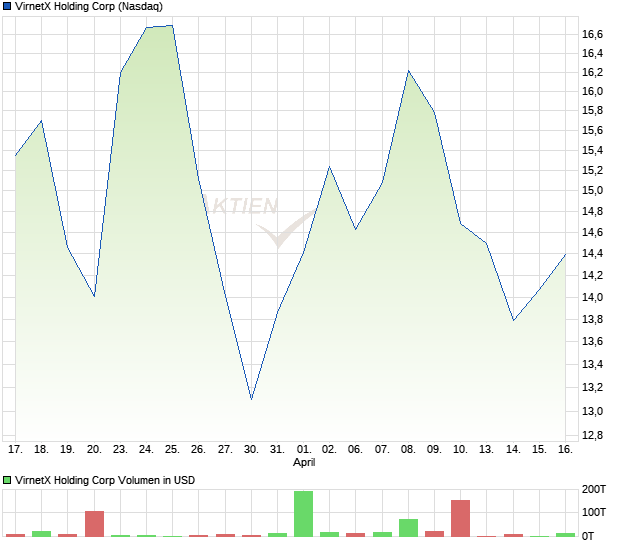Screen dimensions: 620x546
Task: Click the x-axis date label 26.
Action: point(198,449)
